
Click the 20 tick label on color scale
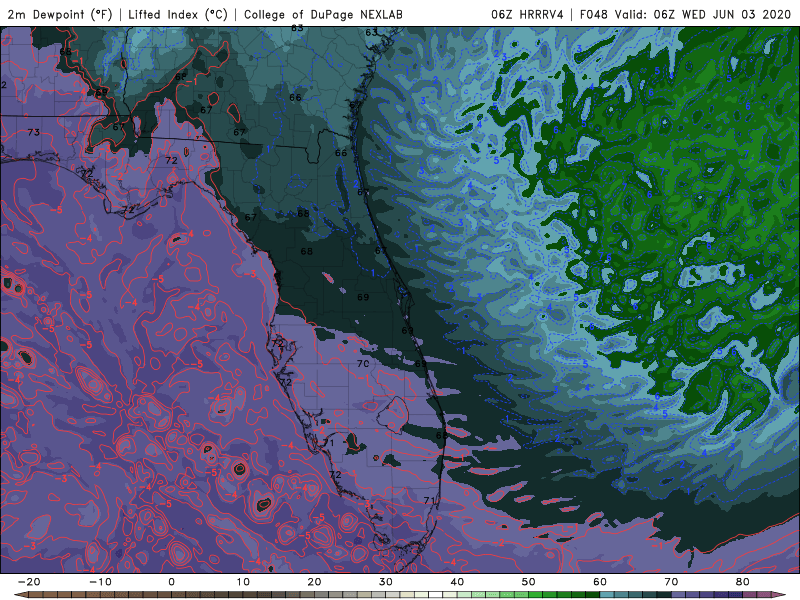(x=314, y=582)
